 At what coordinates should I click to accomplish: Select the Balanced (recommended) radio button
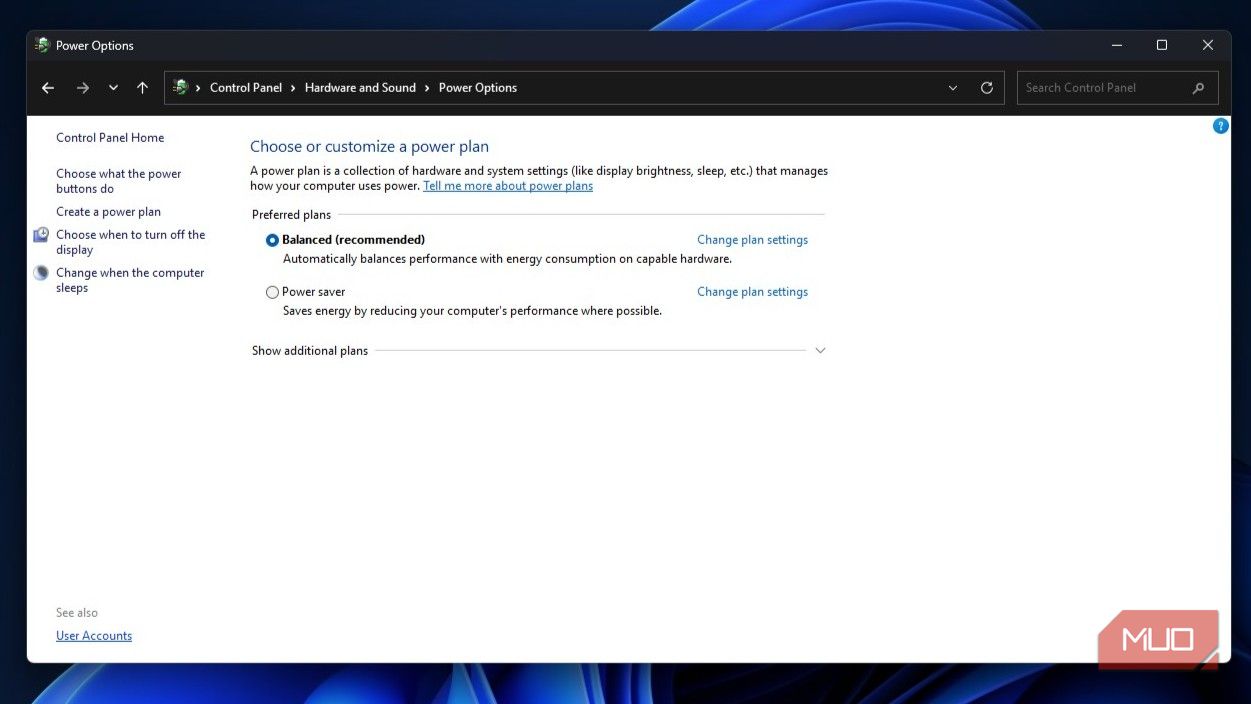(272, 240)
